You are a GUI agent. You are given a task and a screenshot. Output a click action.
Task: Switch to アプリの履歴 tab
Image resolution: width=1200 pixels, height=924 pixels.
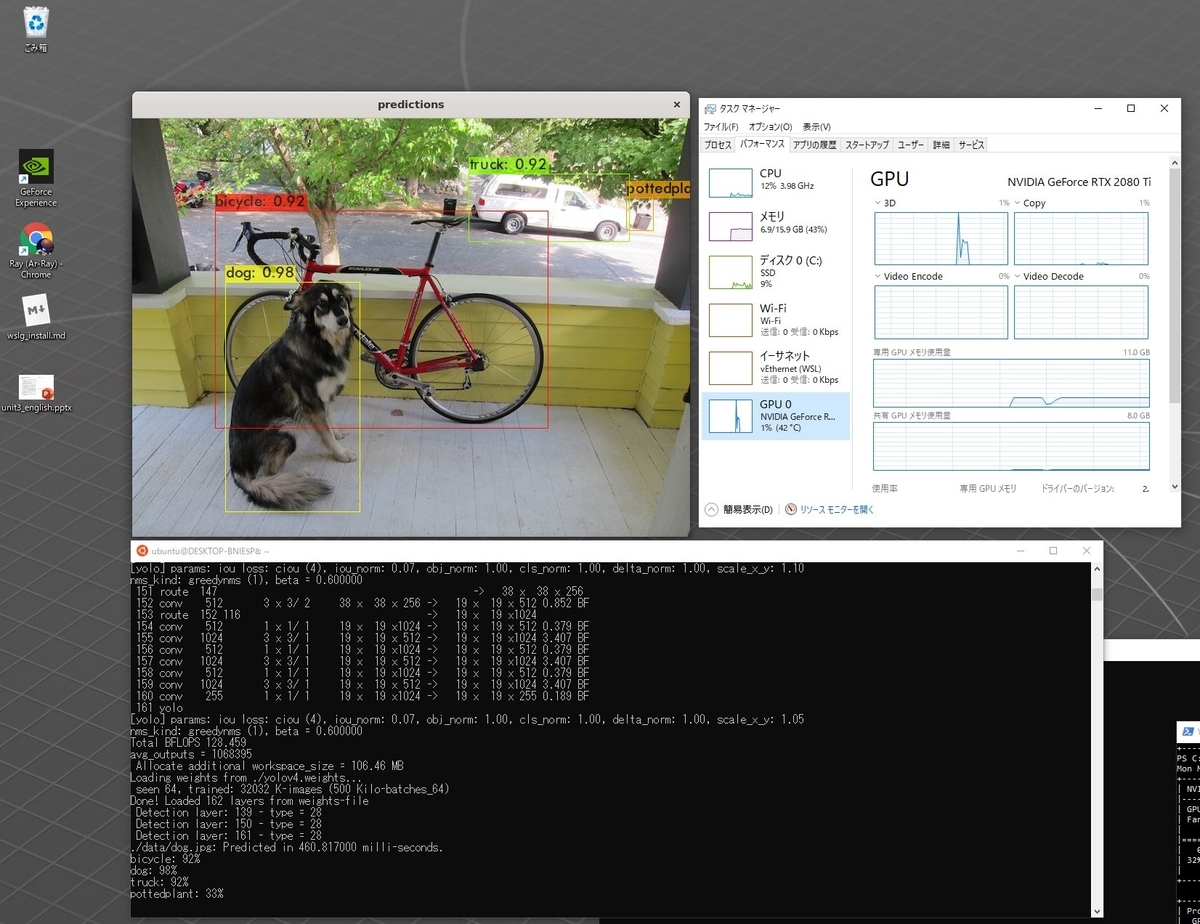tap(815, 145)
